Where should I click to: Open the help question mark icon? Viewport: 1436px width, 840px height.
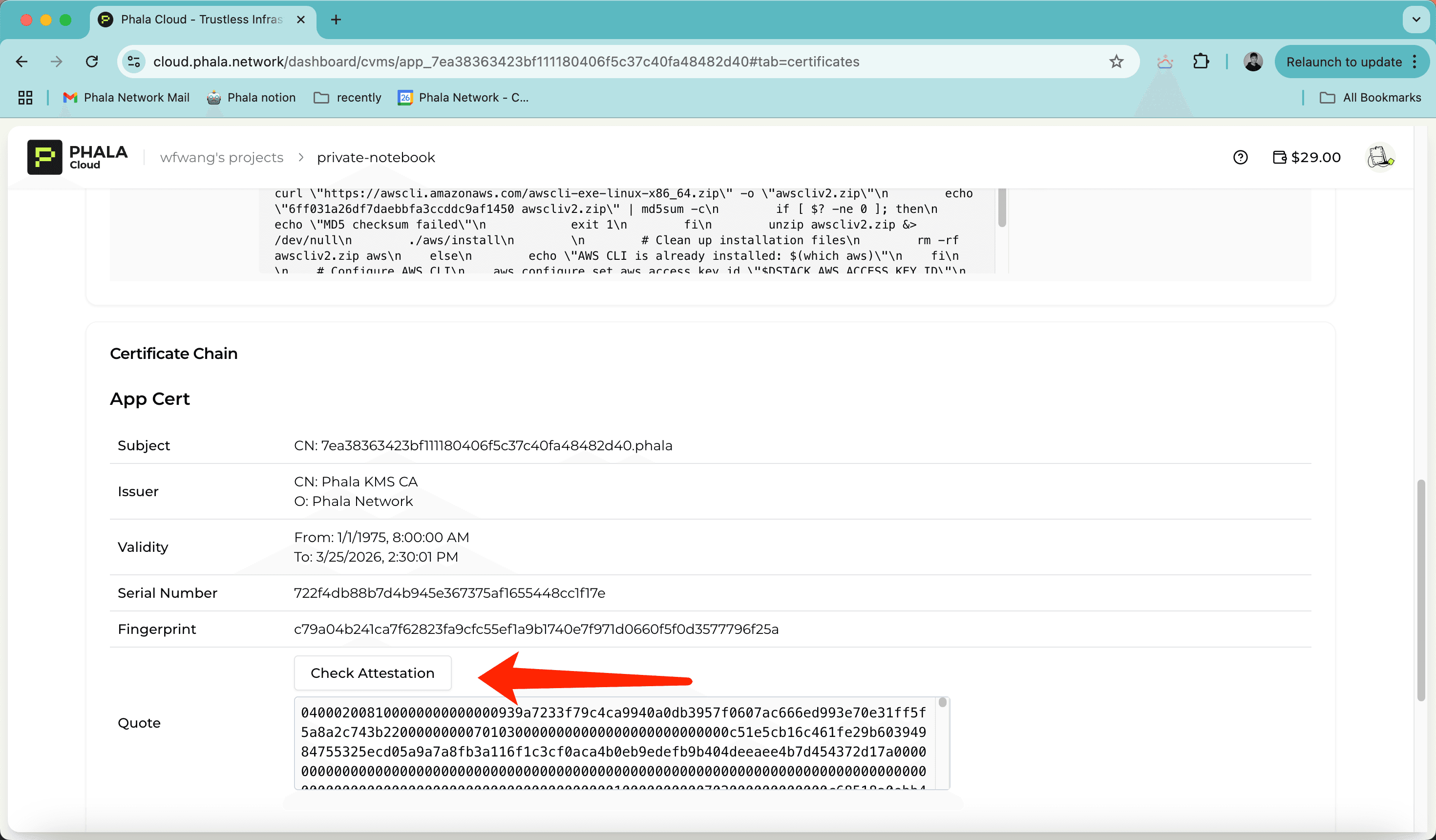1240,157
